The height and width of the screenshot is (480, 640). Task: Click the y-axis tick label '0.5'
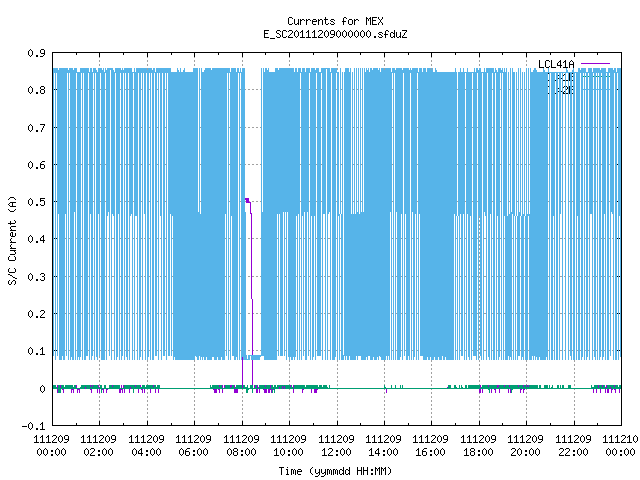(37, 202)
